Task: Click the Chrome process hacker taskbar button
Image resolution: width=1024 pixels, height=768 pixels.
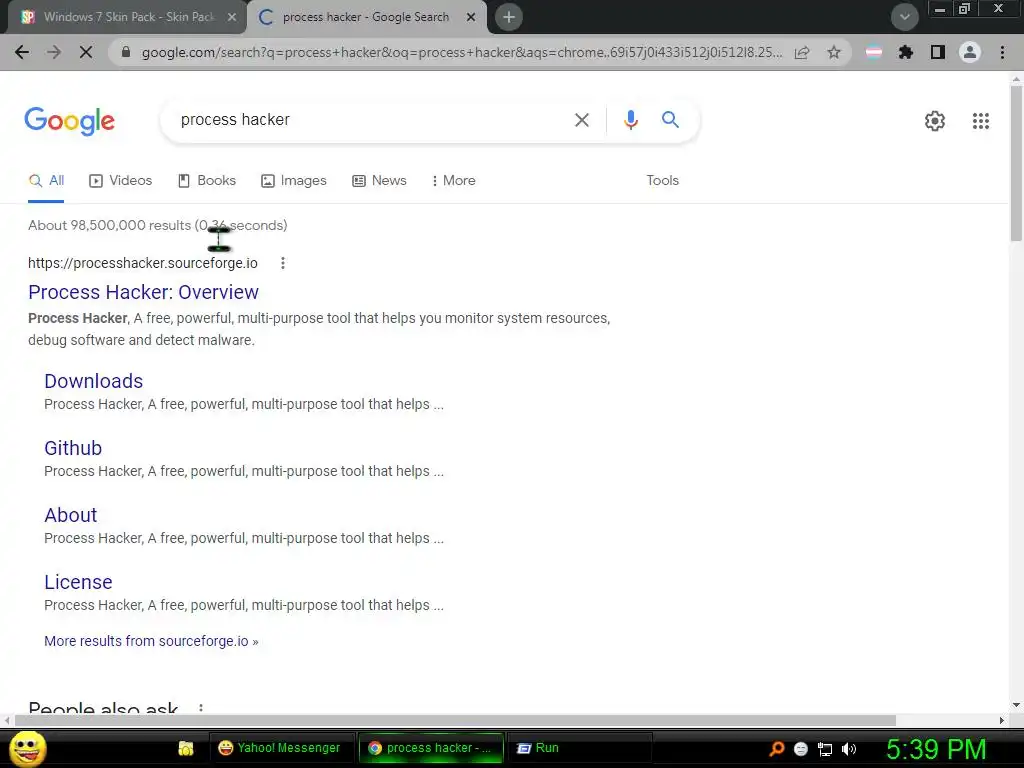Action: point(430,748)
